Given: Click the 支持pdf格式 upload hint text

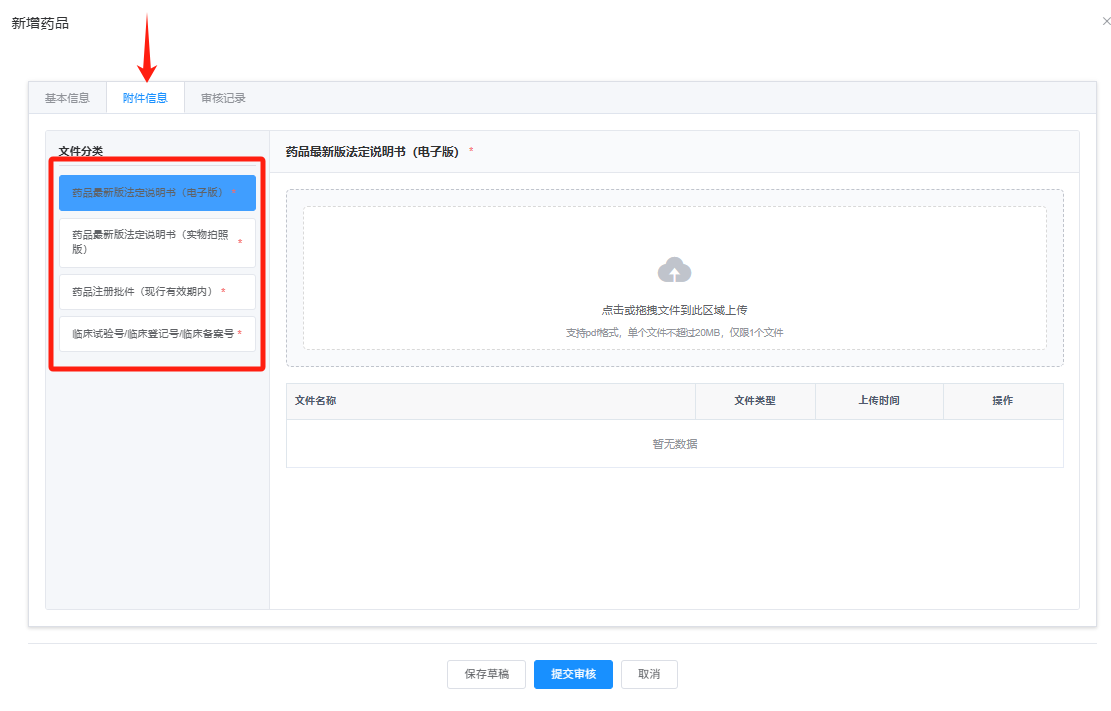Looking at the screenshot, I should (674, 332).
